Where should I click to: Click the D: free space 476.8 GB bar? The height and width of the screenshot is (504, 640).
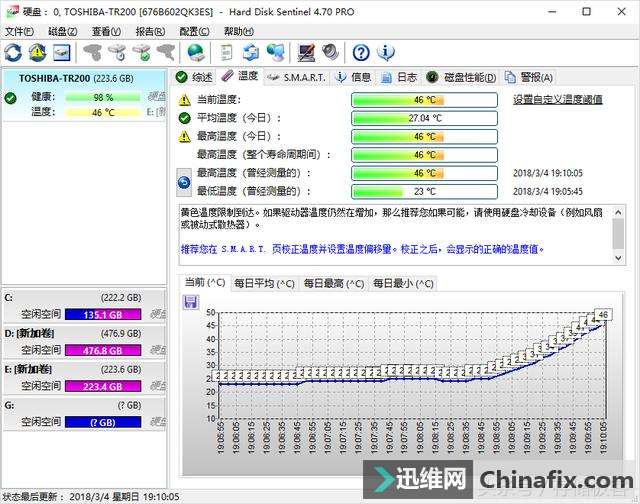coord(103,350)
